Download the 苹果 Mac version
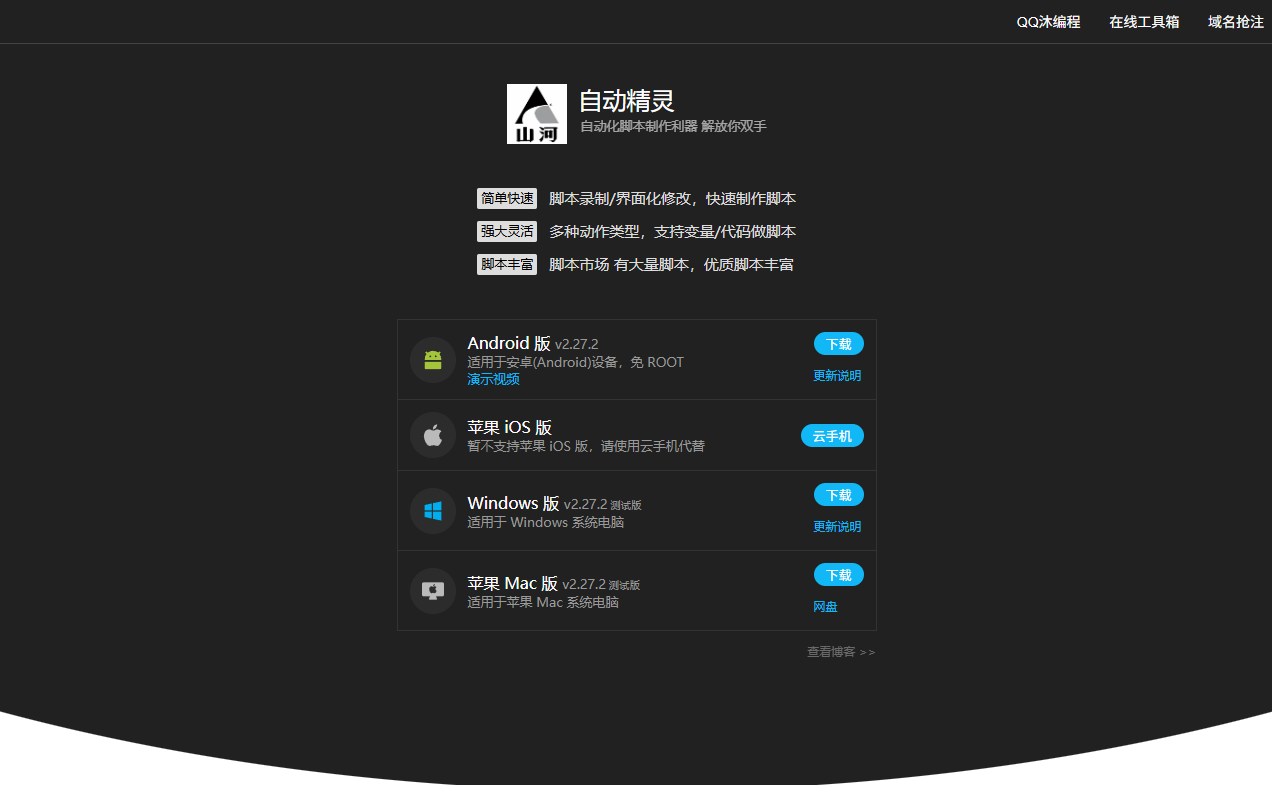The width and height of the screenshot is (1272, 785). [x=839, y=575]
